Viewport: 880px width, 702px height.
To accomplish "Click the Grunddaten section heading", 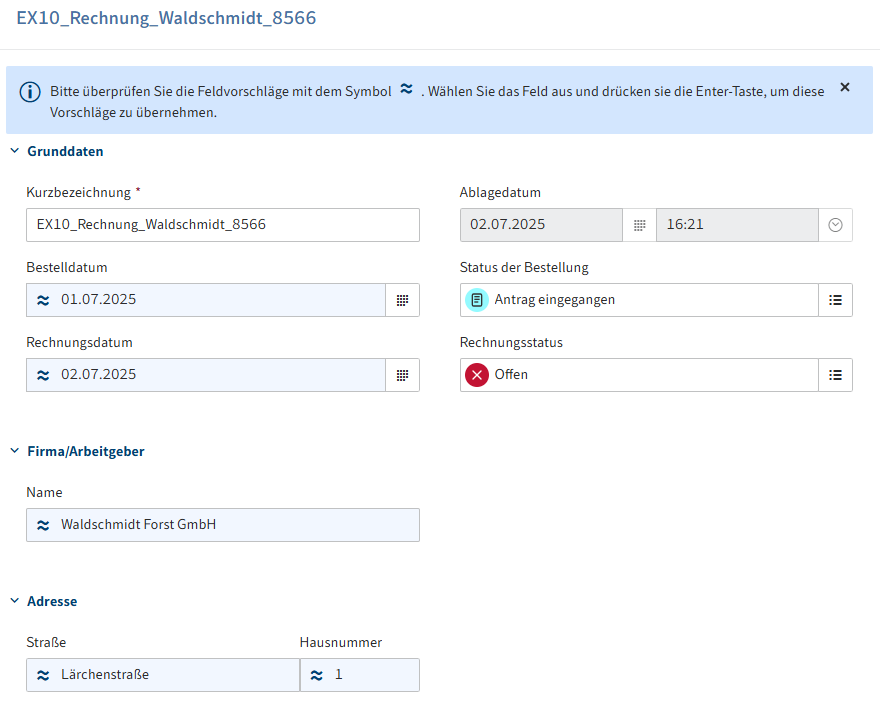I will pyautogui.click(x=65, y=152).
